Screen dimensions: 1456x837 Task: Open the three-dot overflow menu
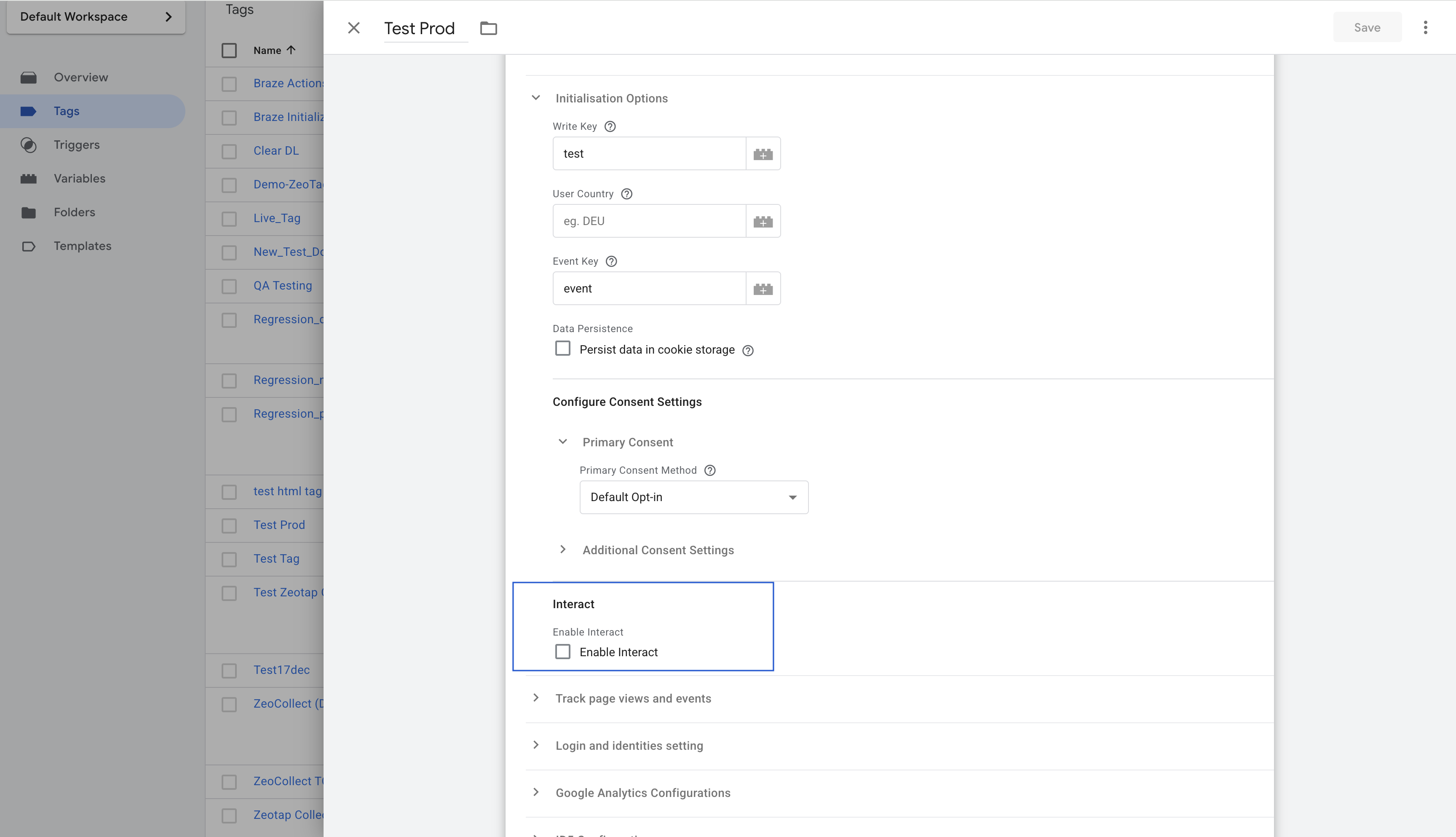pyautogui.click(x=1425, y=27)
